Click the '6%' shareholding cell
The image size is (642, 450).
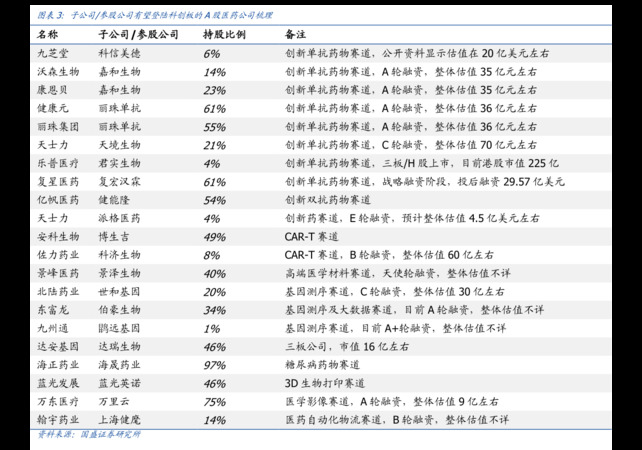point(212,54)
